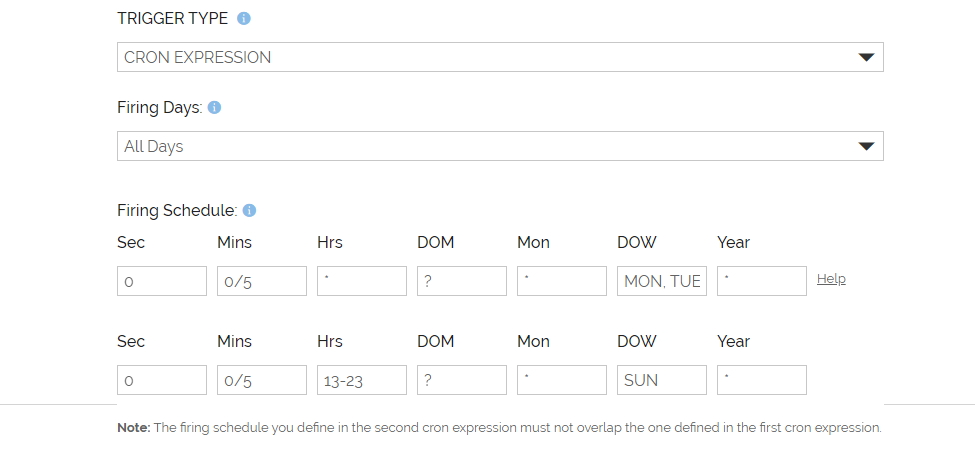
Task: Click the second row Mins field
Action: point(262,380)
